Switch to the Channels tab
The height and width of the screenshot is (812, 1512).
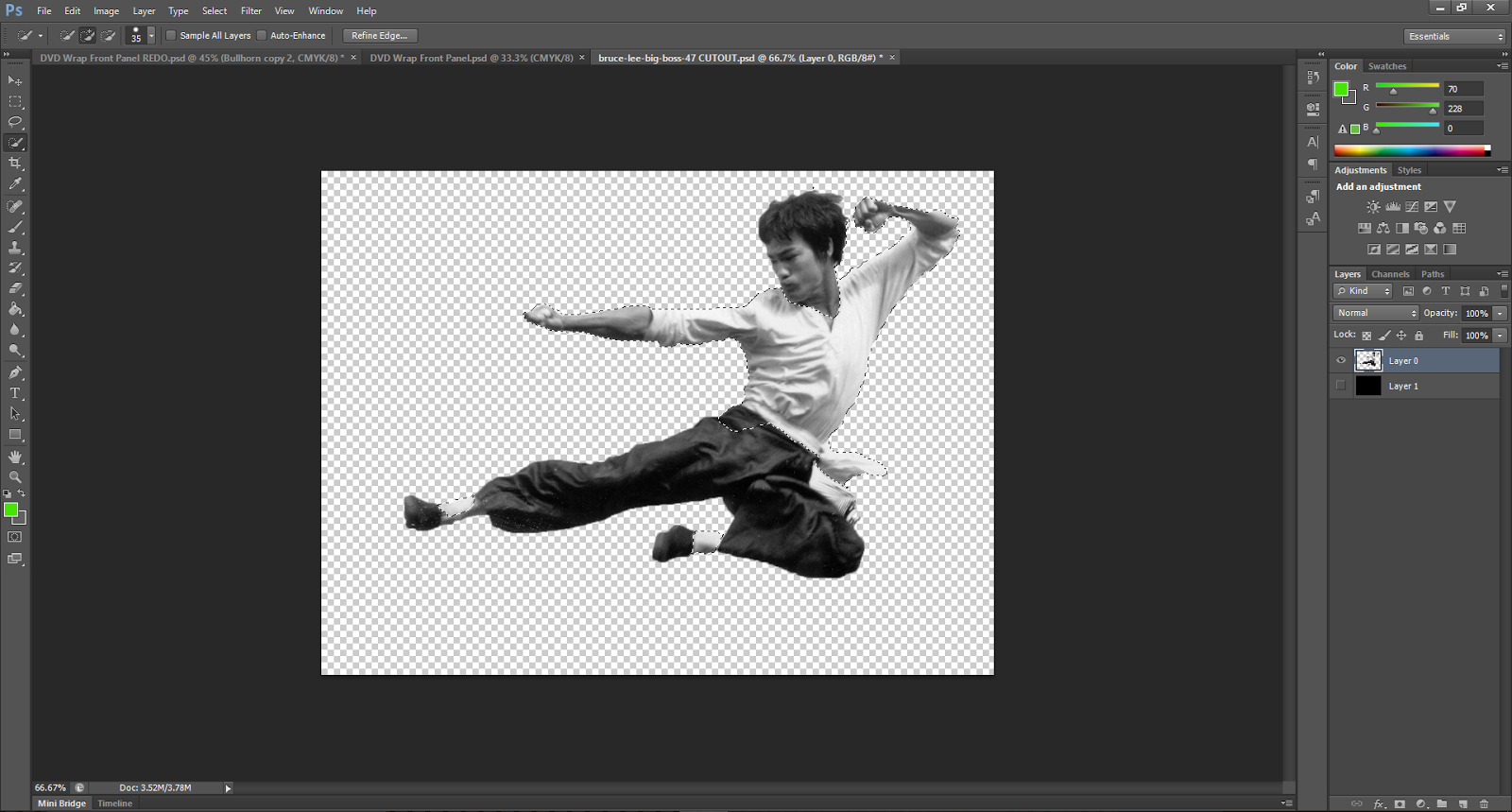tap(1390, 274)
